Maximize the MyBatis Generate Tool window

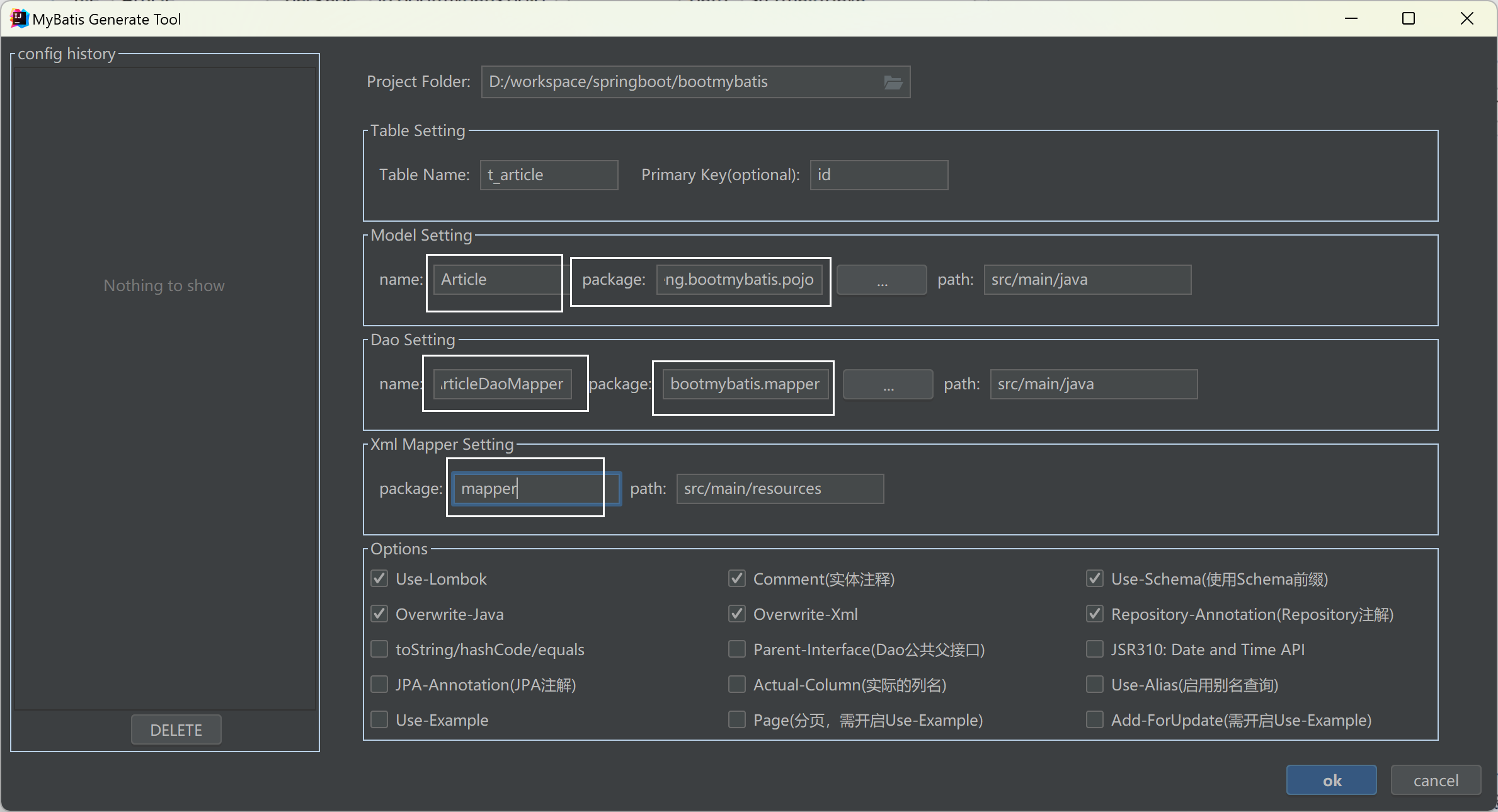pos(1409,19)
